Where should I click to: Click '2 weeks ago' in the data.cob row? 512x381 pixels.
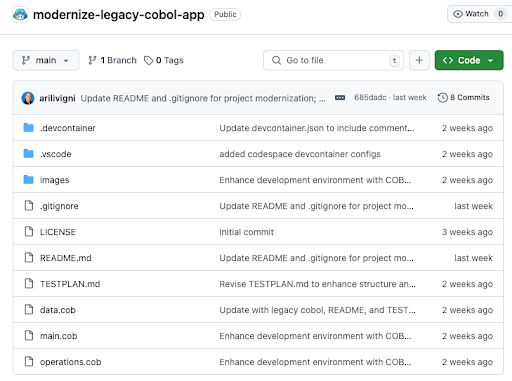coord(467,310)
